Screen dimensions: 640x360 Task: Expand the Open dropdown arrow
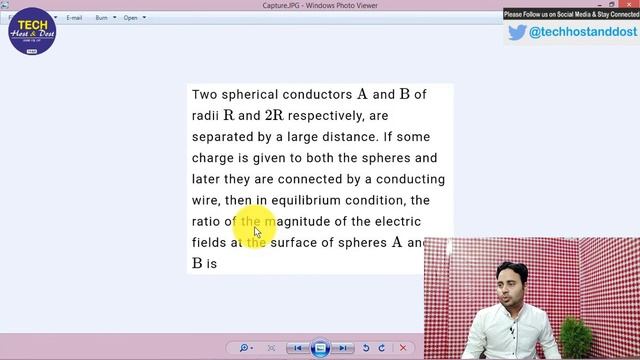(144, 18)
